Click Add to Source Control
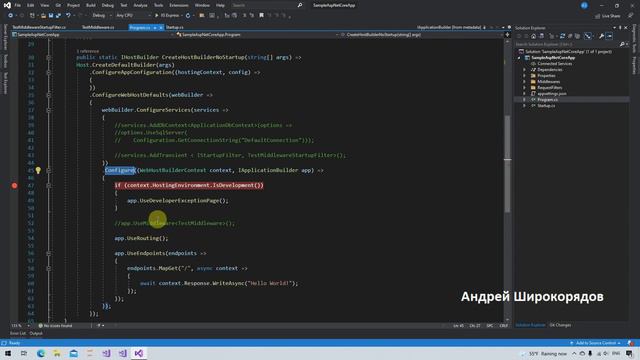The height and width of the screenshot is (360, 640). coord(596,343)
